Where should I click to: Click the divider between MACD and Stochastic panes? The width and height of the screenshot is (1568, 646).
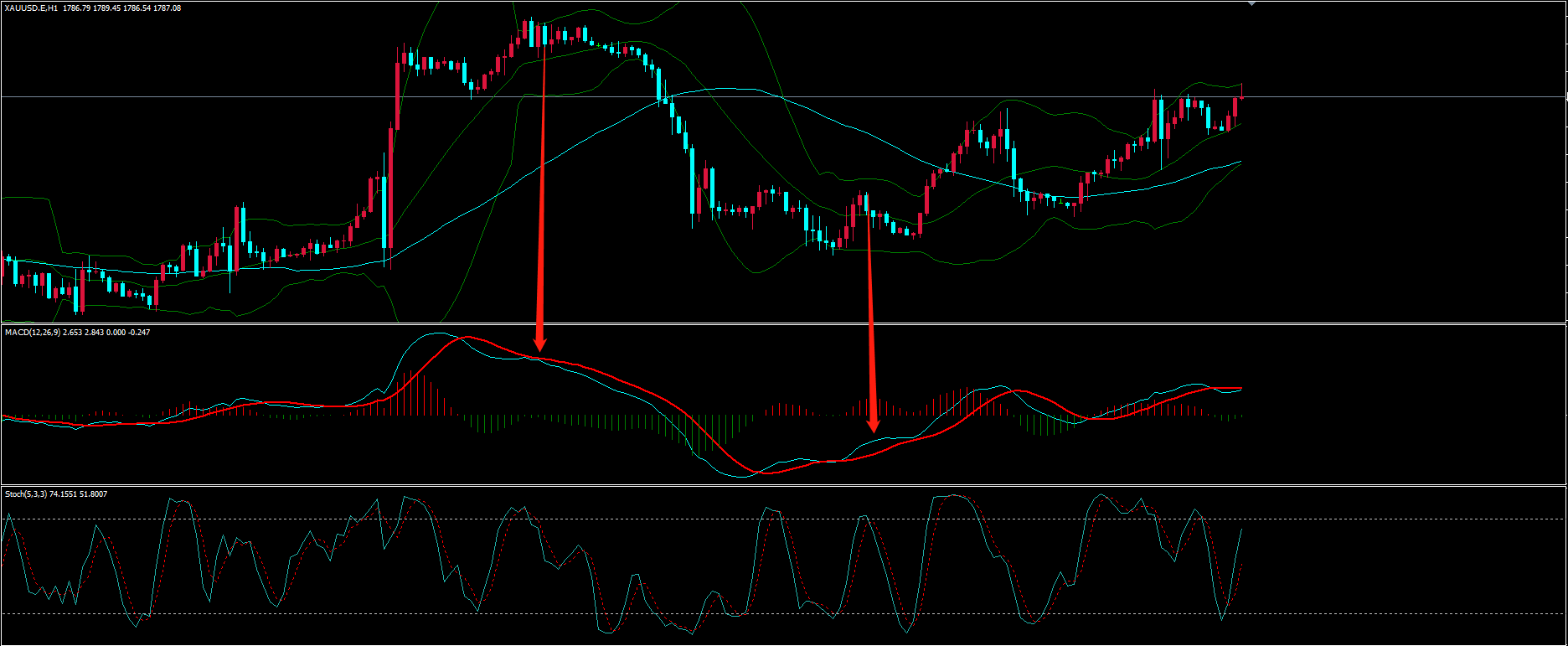(x=754, y=485)
